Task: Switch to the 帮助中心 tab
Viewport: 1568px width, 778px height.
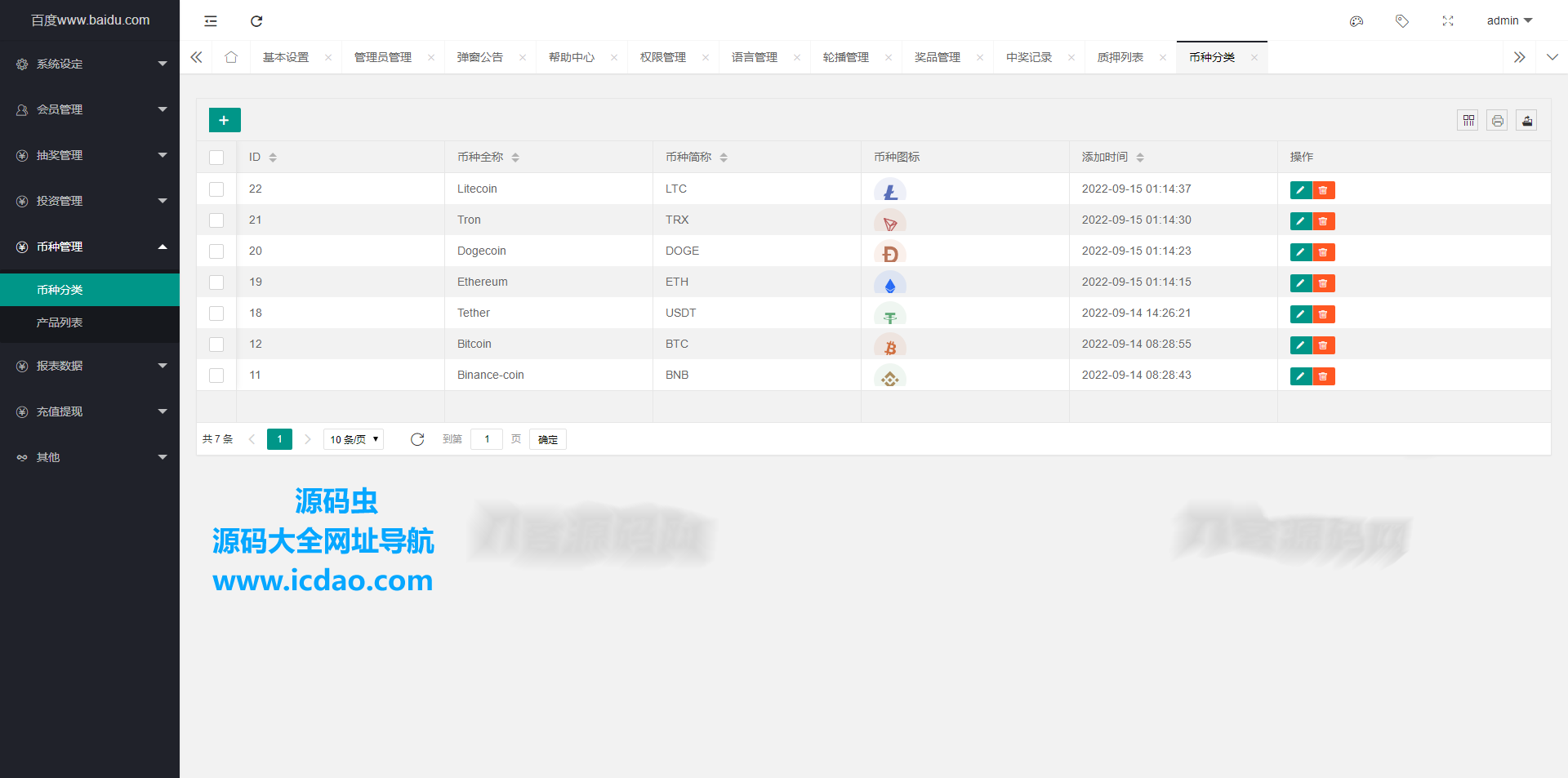Action: [x=572, y=57]
